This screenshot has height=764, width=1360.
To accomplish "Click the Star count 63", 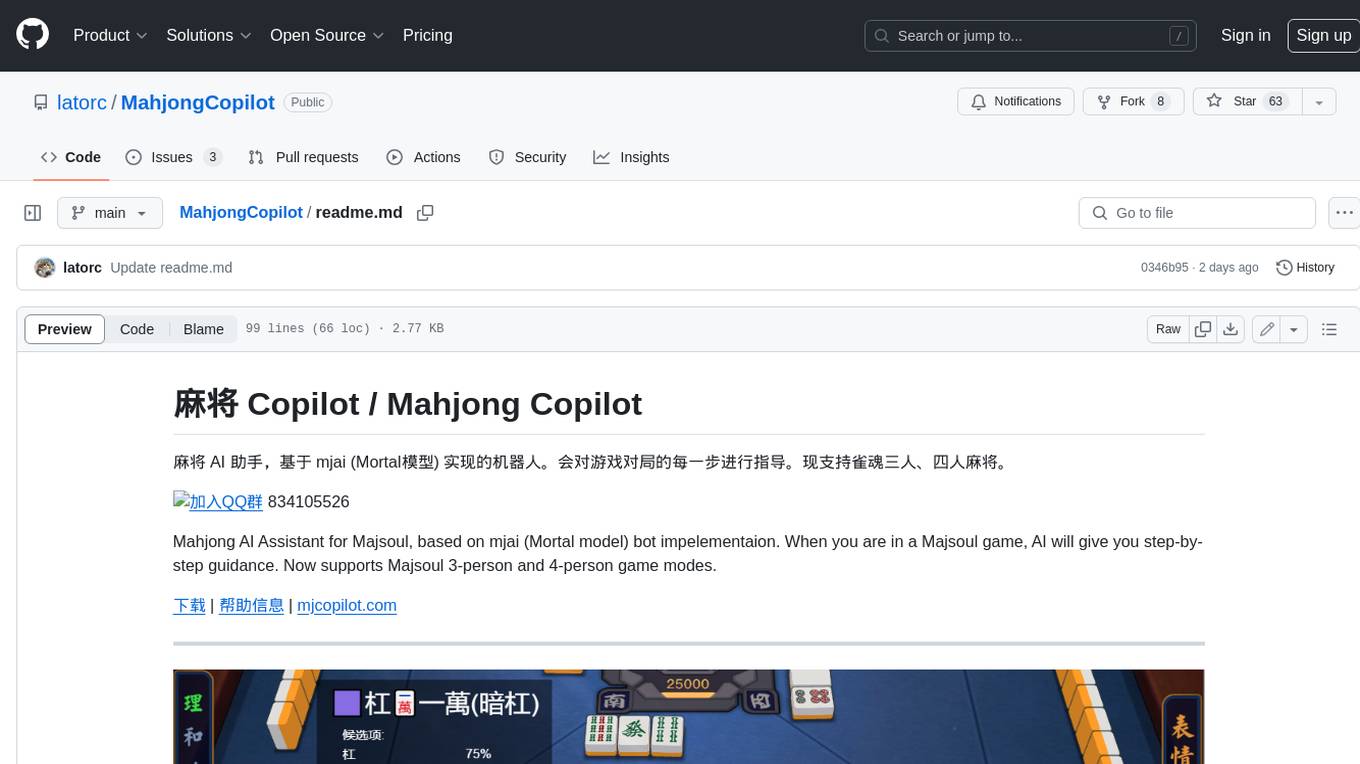I will click(x=1275, y=101).
